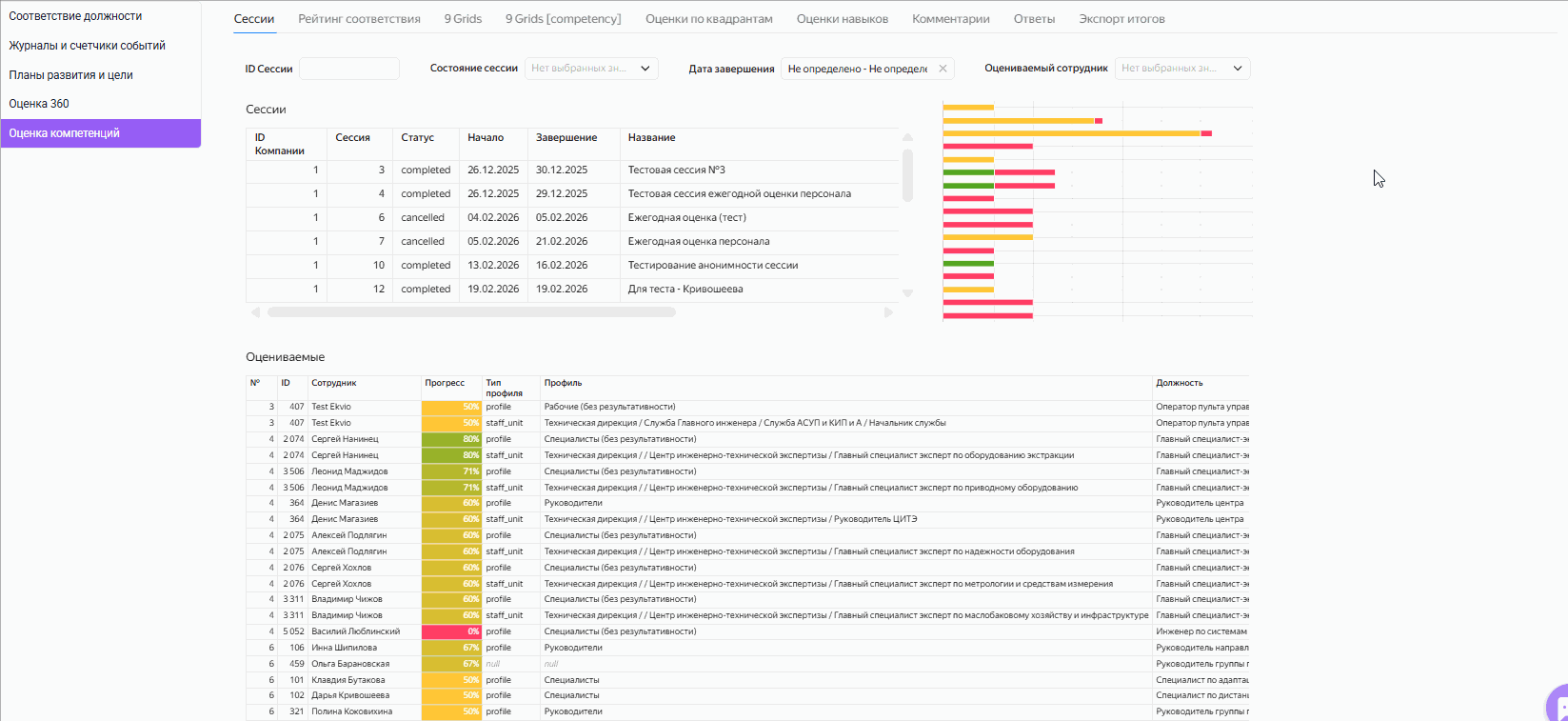Focus the ID Сессии input field
This screenshot has height=721, width=1568.
pyautogui.click(x=349, y=69)
